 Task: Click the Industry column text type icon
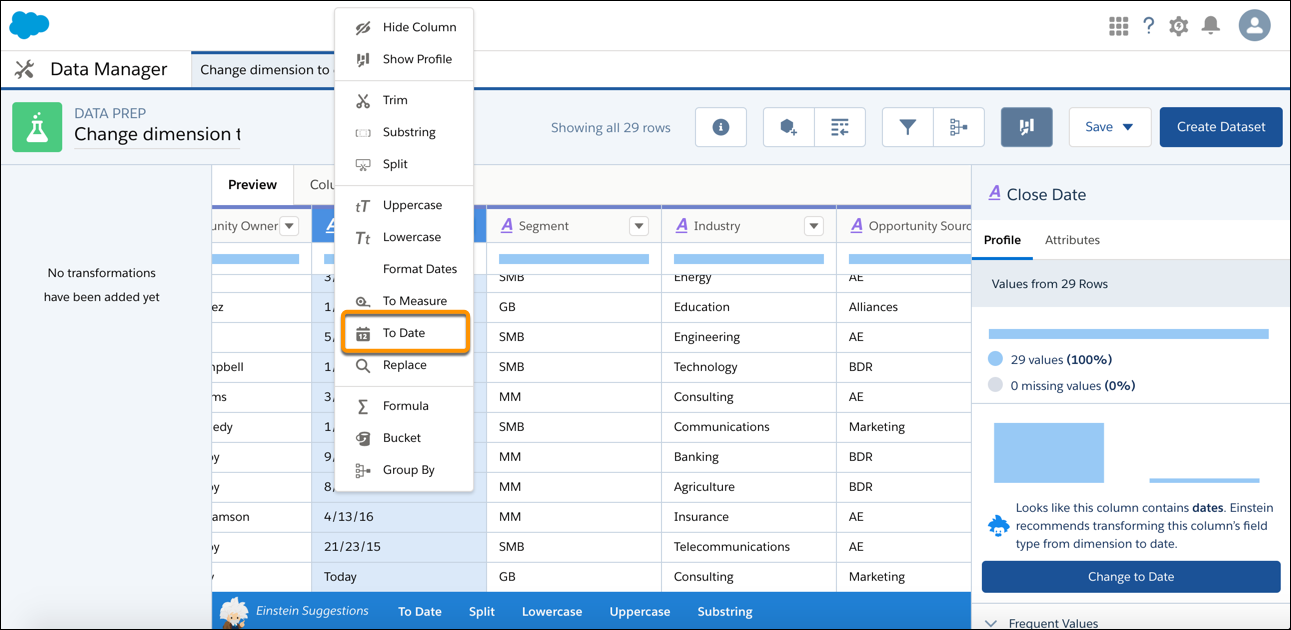[x=682, y=226]
